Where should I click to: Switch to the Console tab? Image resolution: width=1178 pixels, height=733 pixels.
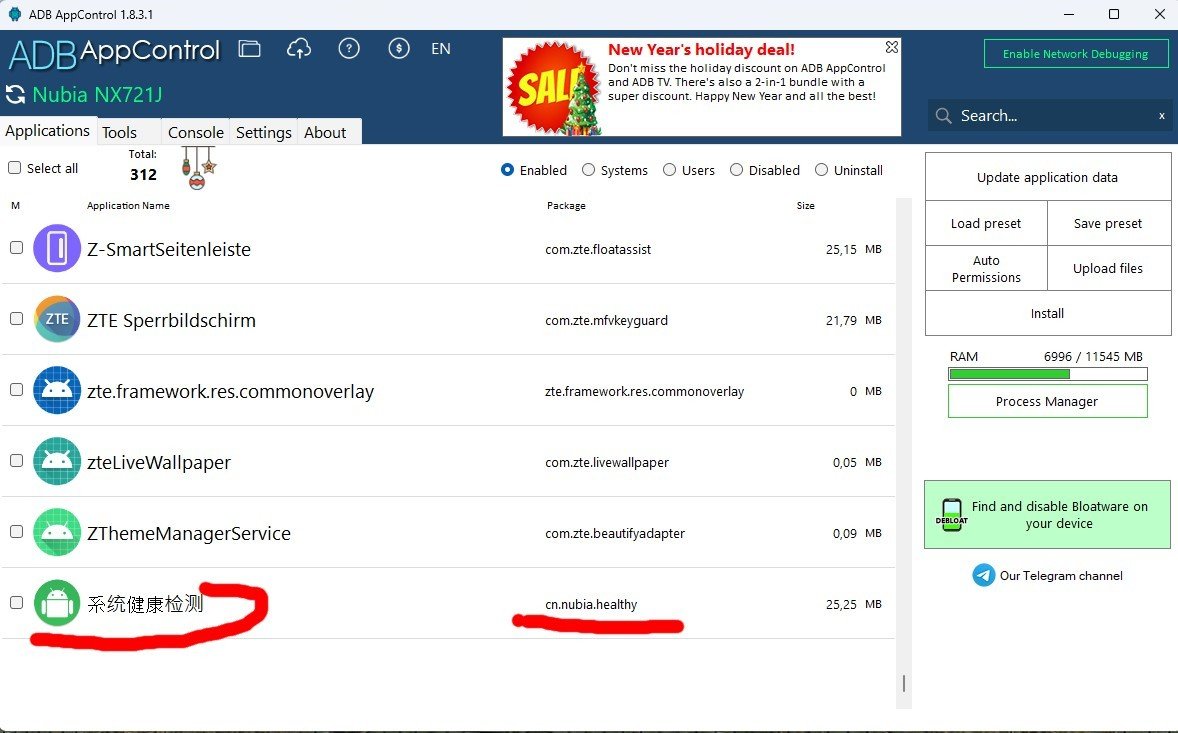click(195, 132)
